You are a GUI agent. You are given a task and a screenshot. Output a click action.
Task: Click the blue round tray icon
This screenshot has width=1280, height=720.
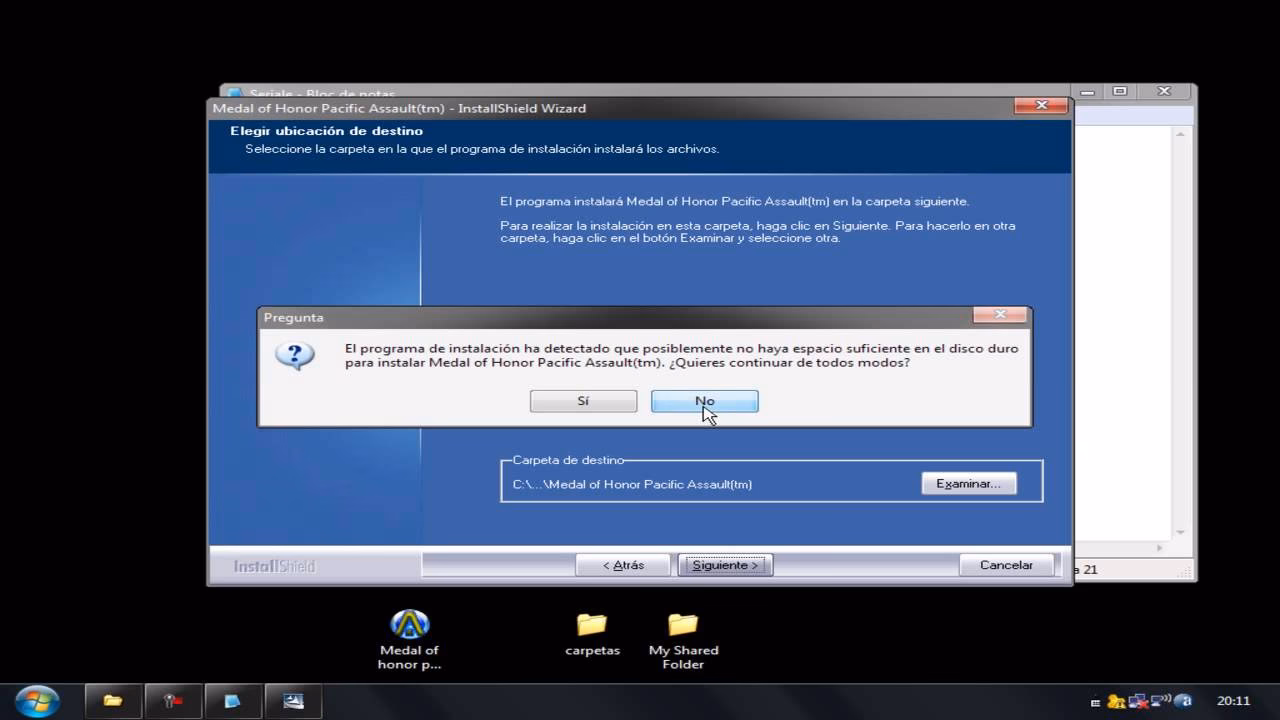pos(1183,701)
